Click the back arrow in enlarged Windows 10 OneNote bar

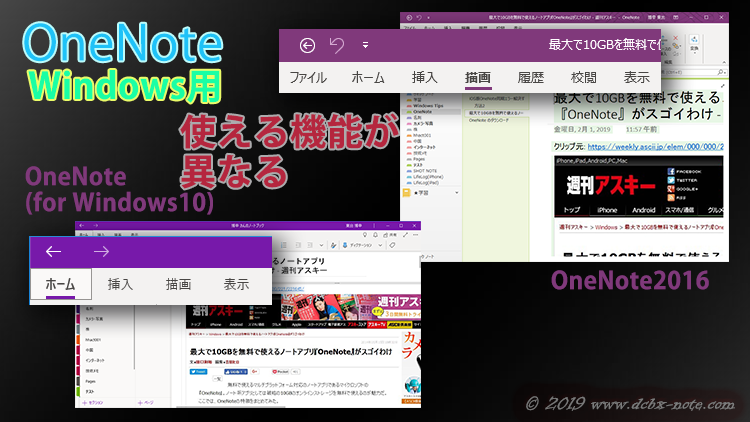pos(53,252)
